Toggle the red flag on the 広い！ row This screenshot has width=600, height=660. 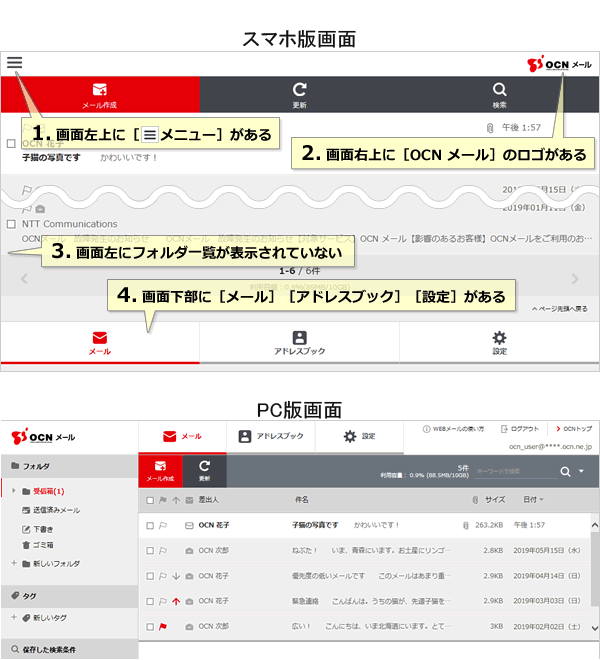(163, 627)
